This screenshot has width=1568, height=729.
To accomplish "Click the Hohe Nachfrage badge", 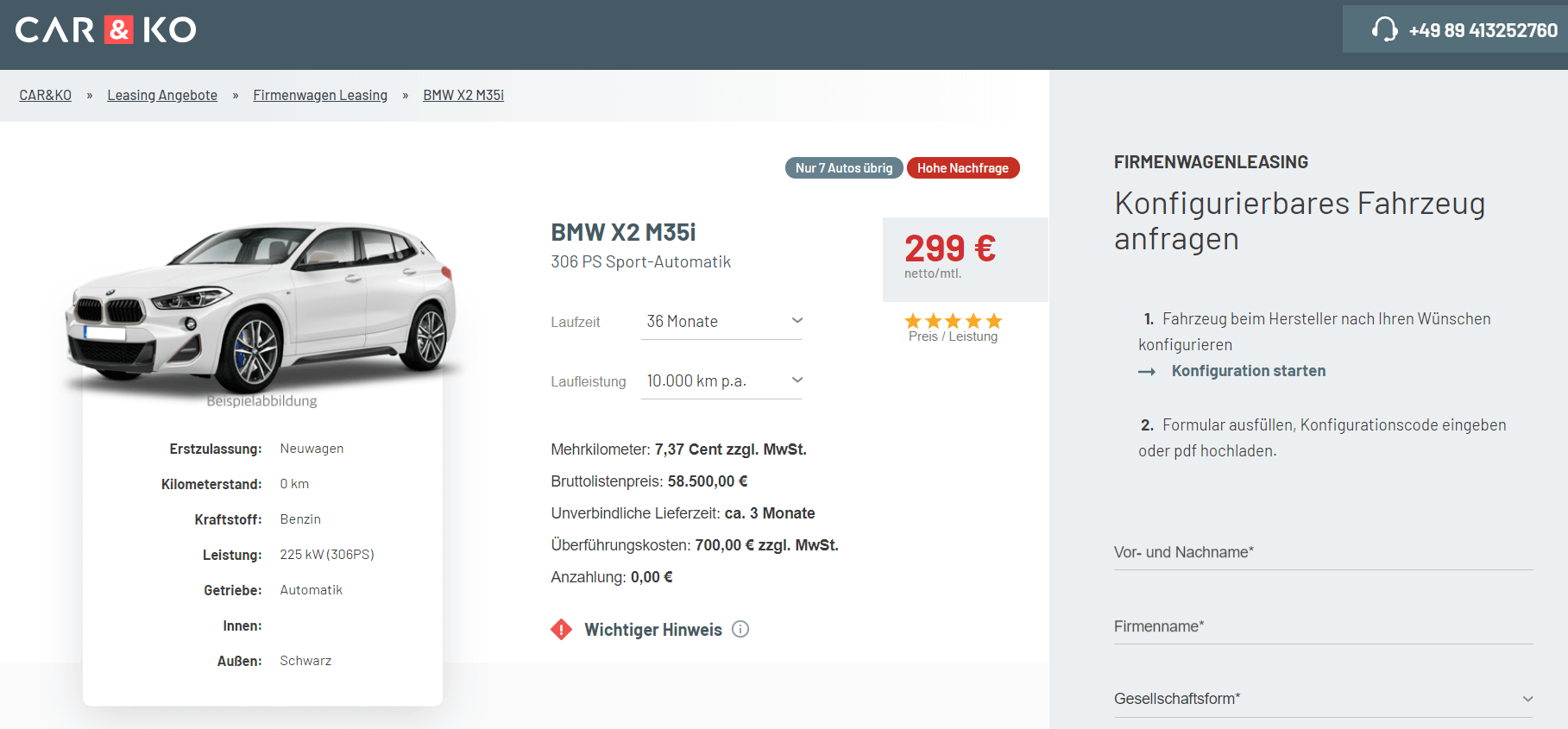I will [963, 168].
